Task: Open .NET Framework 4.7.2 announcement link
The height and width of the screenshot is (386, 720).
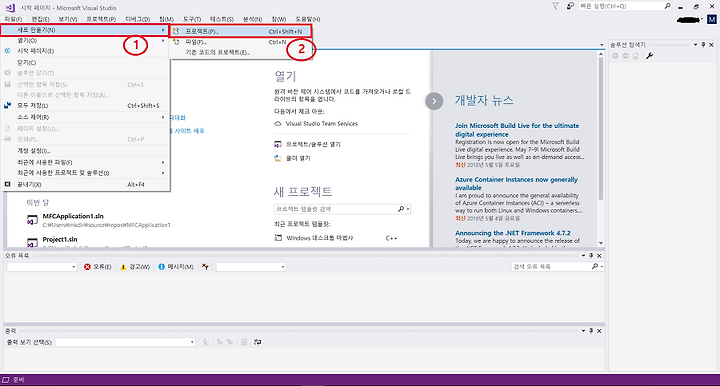Action: click(513, 233)
